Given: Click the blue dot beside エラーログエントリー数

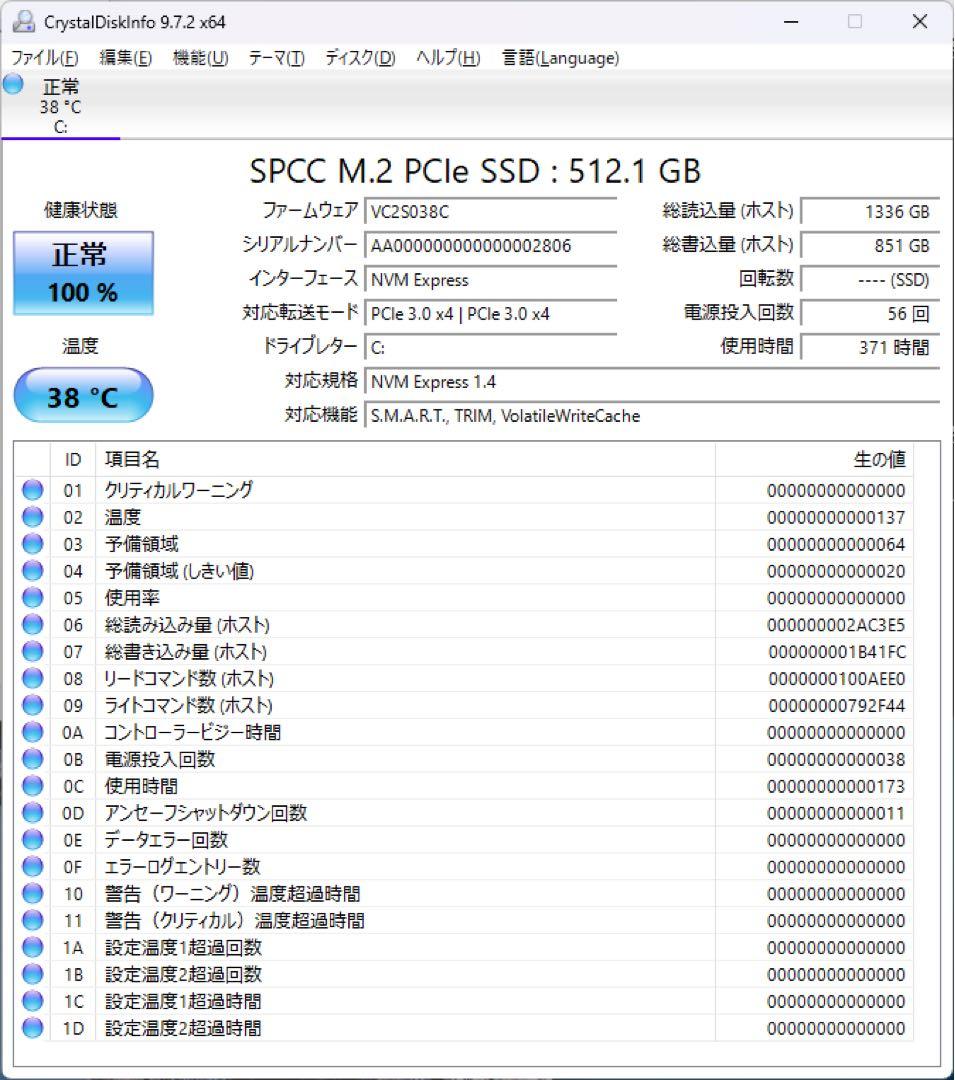Looking at the screenshot, I should tap(32, 867).
